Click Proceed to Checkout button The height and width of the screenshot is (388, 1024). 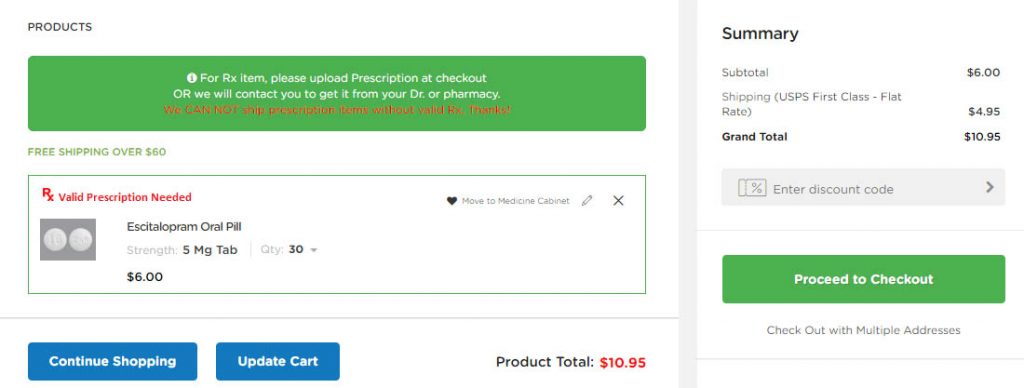tap(863, 279)
